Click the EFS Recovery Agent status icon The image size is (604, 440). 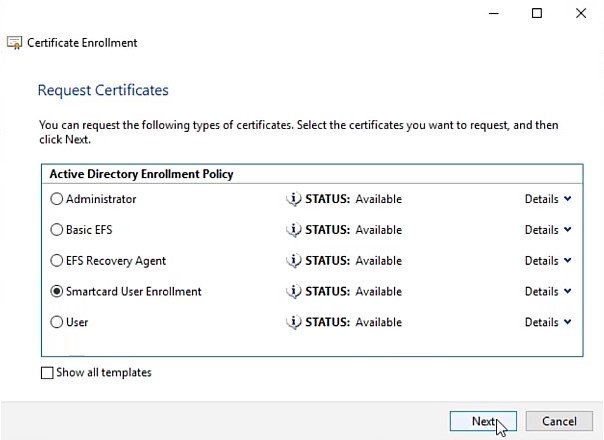coord(293,261)
